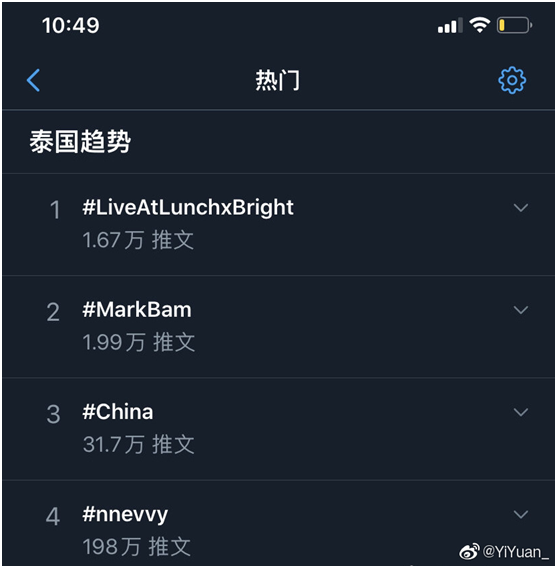Expand options for #MarkBam trend

(521, 310)
